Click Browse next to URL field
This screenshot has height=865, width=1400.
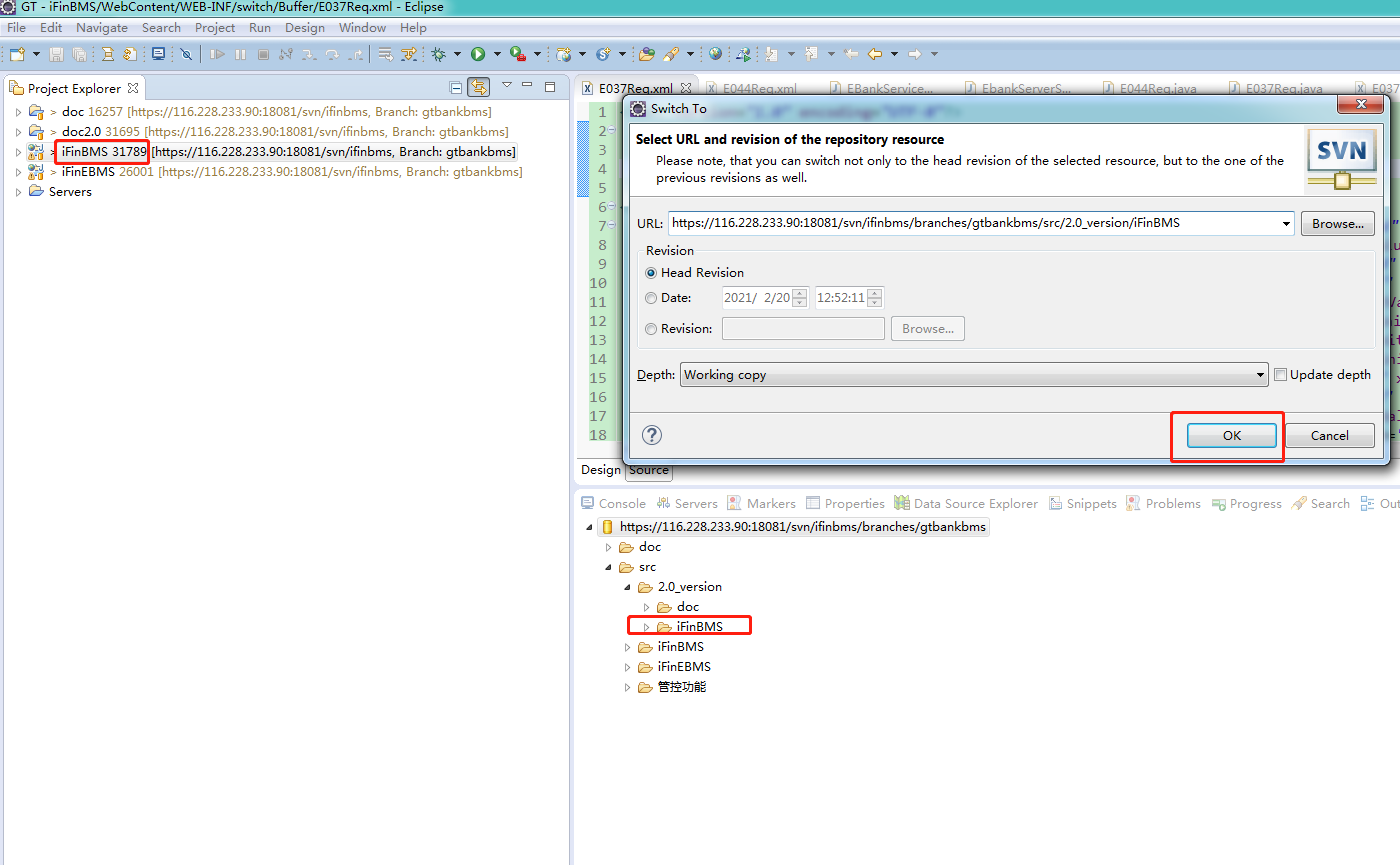click(1337, 224)
